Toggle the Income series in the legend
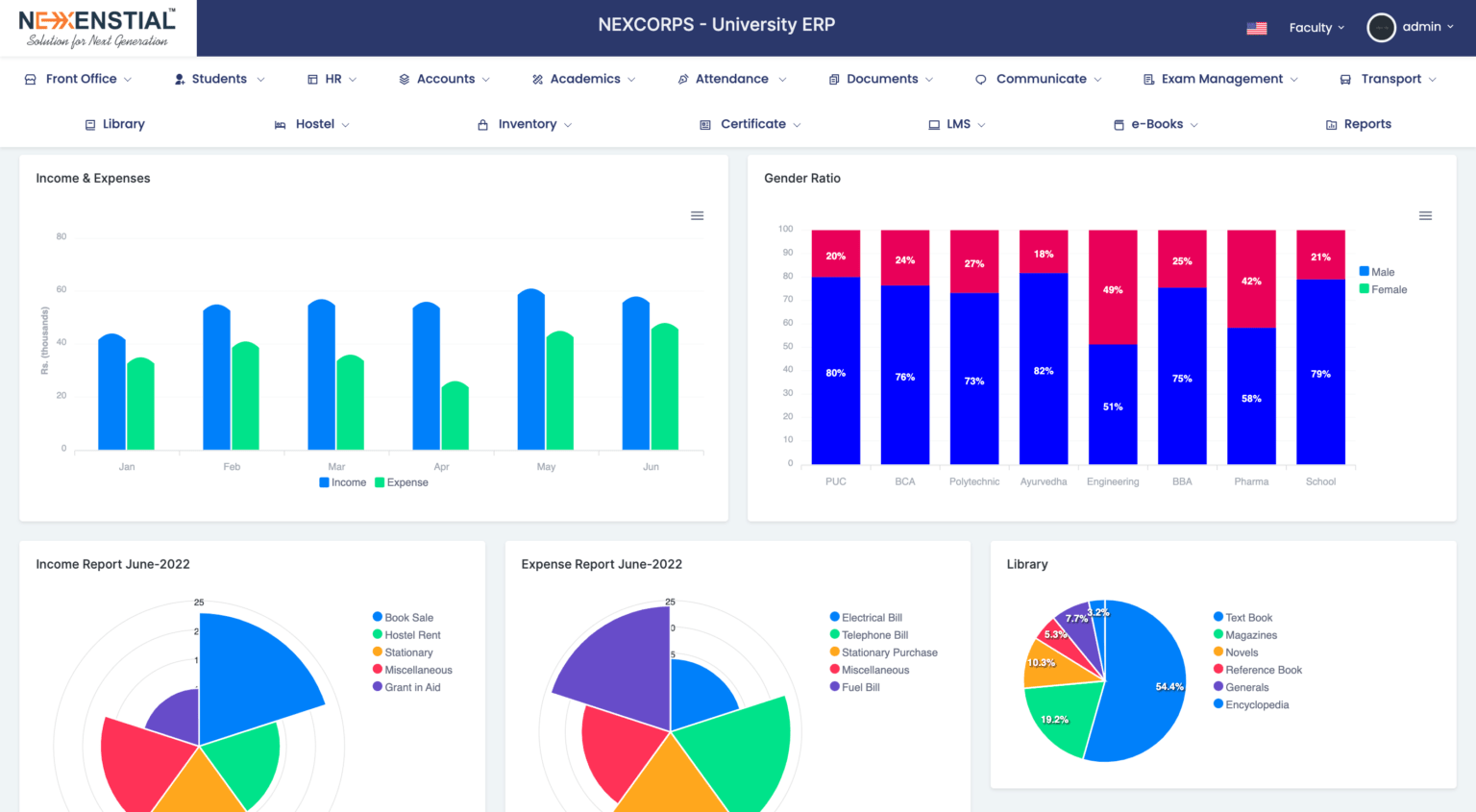The image size is (1476, 812). coord(342,481)
